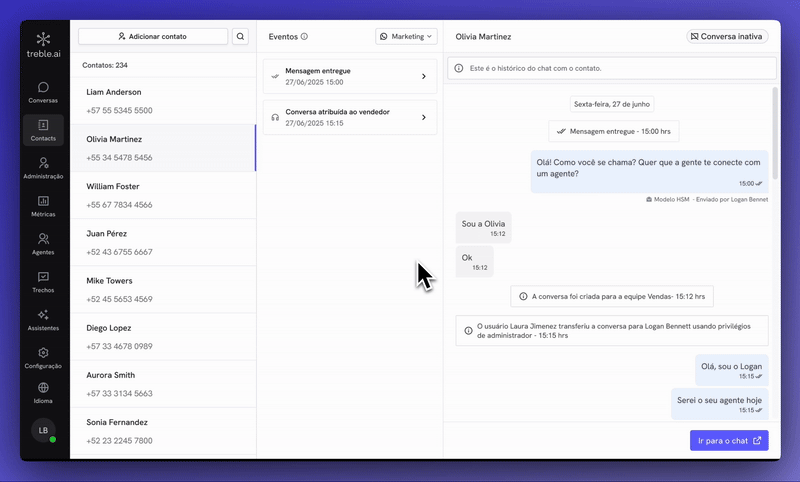Viewport: 800px width, 482px height.
Task: Expand Conversa atribuída ao vendedor chevron
Action: point(423,117)
